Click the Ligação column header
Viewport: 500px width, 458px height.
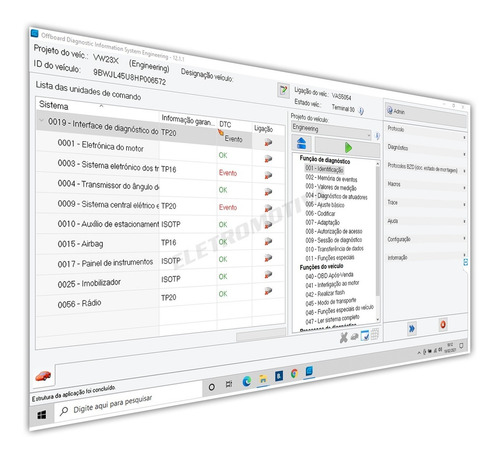tap(268, 130)
